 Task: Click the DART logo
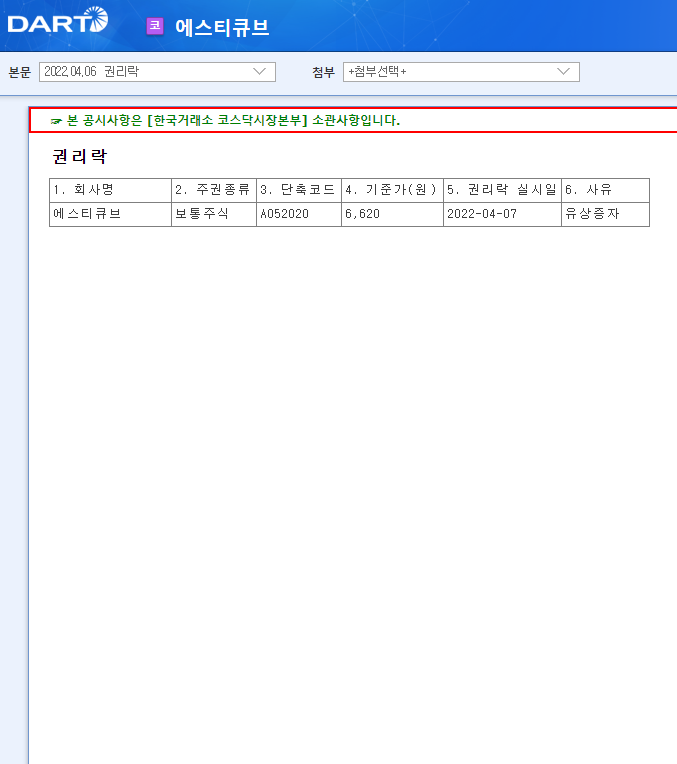pos(58,20)
